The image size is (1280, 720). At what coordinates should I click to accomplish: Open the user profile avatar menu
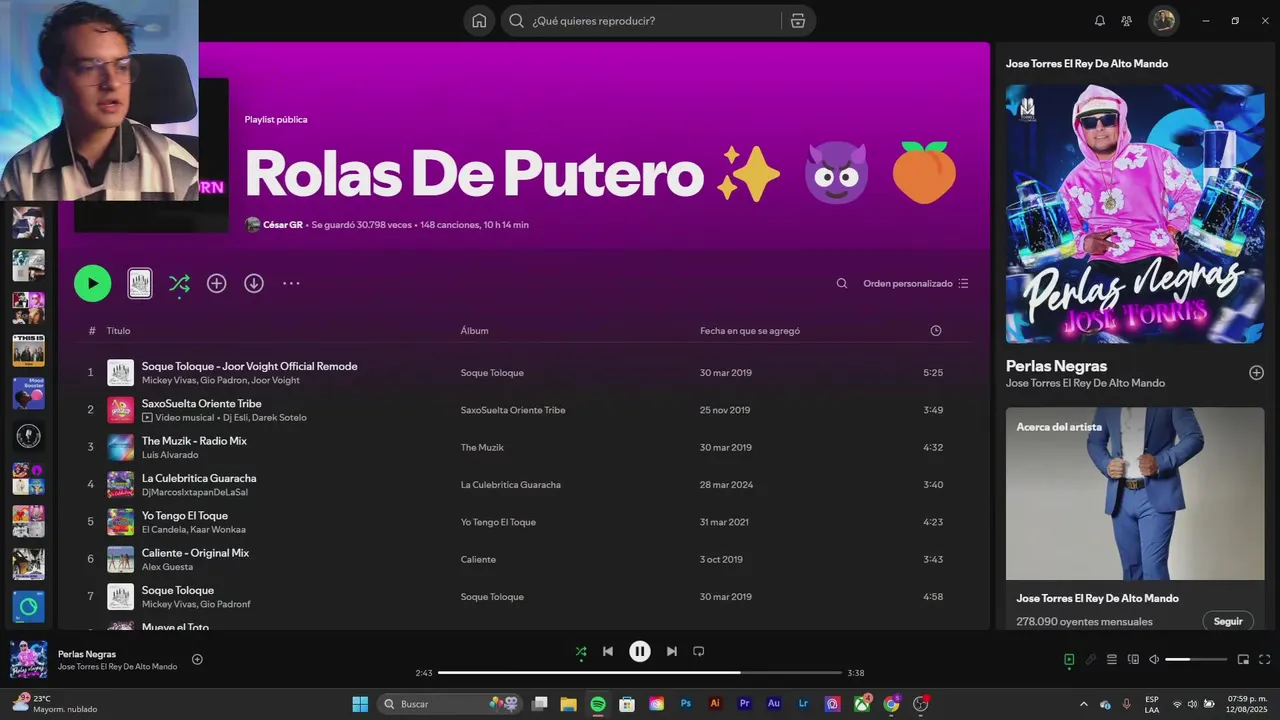(x=1163, y=21)
